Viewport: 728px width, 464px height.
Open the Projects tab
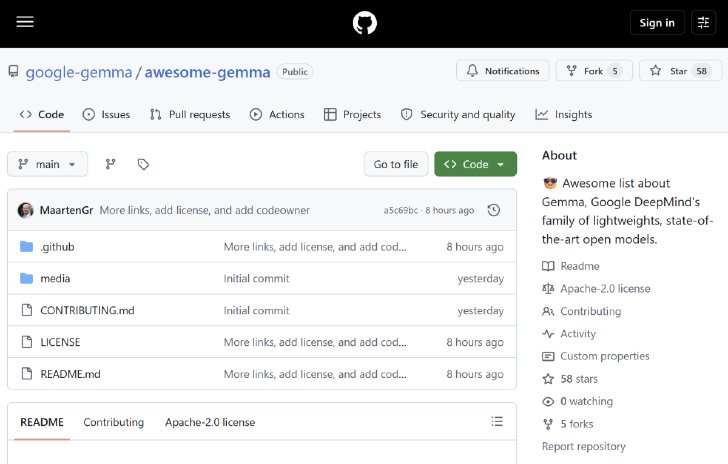point(353,114)
